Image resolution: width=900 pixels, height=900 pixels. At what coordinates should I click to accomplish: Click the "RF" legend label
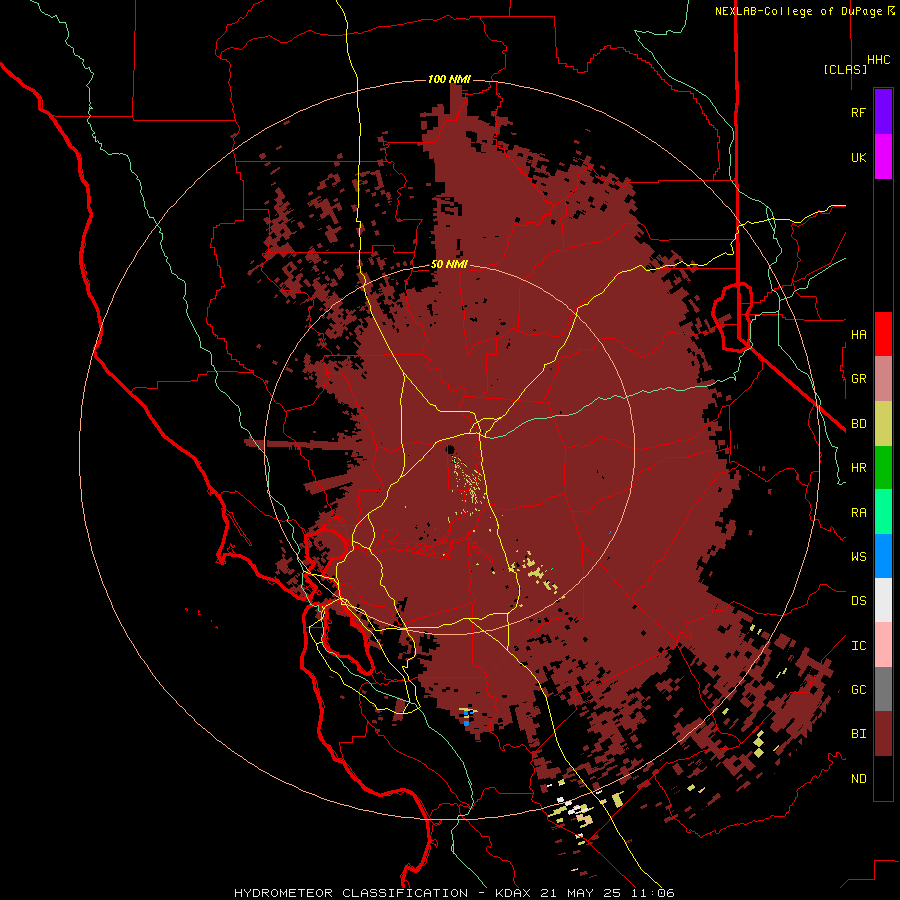[x=858, y=112]
